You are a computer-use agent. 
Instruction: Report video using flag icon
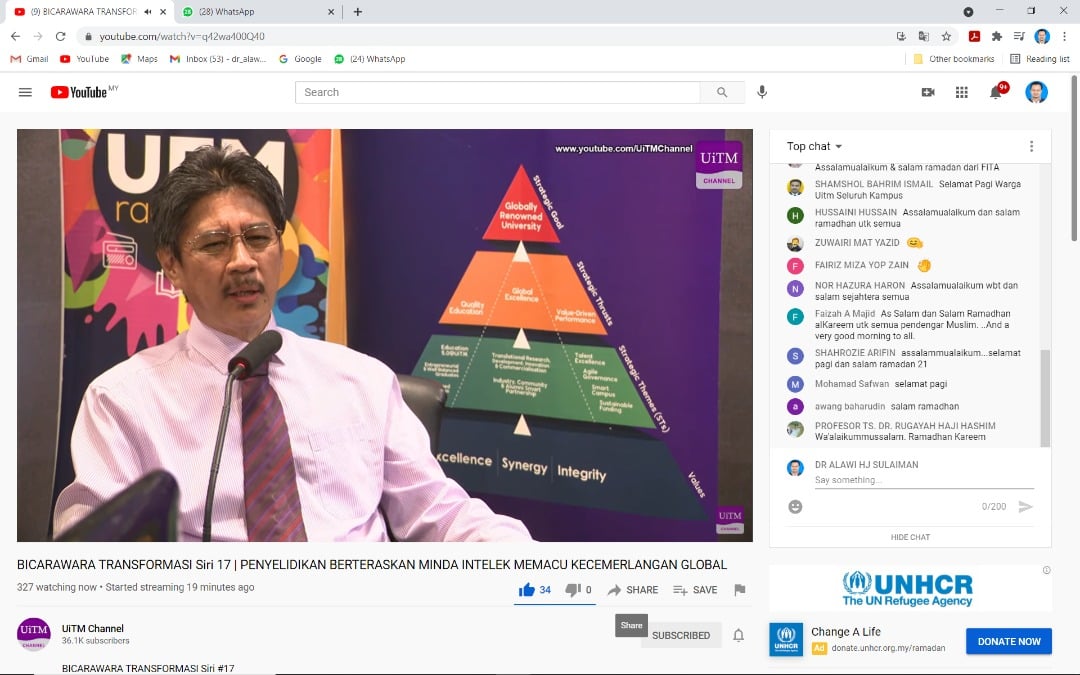[740, 590]
